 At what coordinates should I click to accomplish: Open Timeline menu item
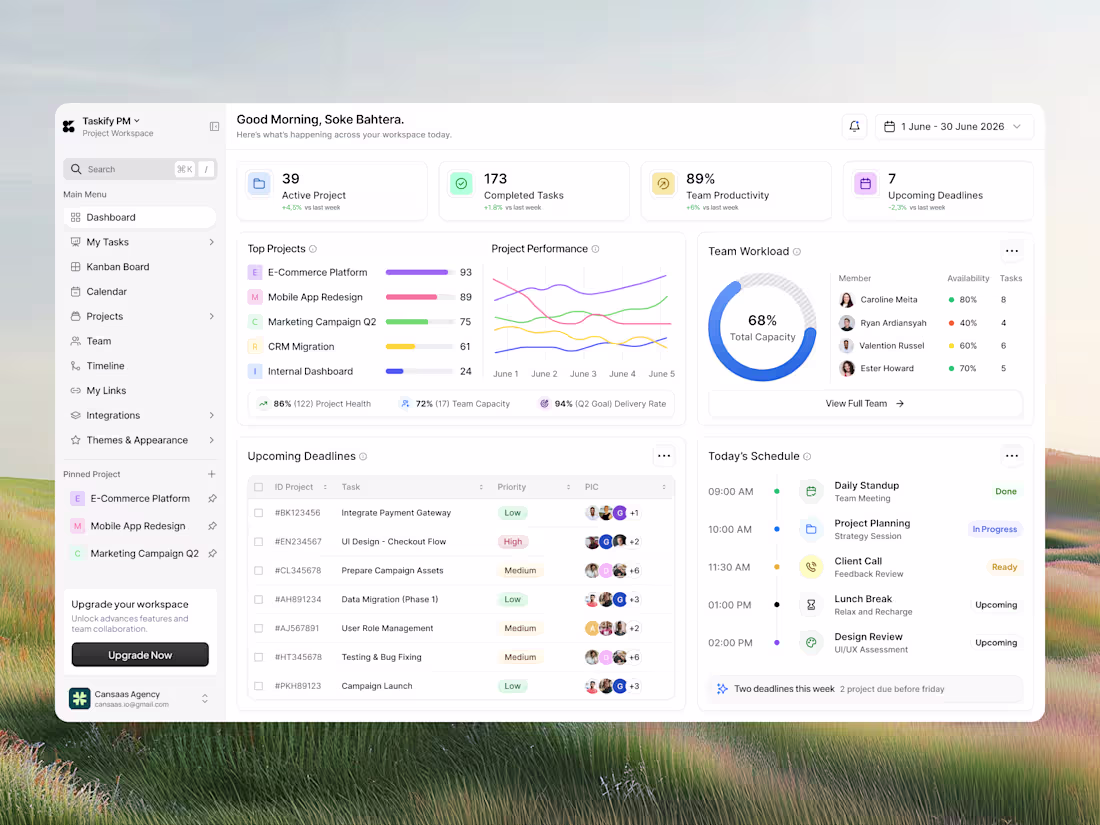tap(140, 365)
